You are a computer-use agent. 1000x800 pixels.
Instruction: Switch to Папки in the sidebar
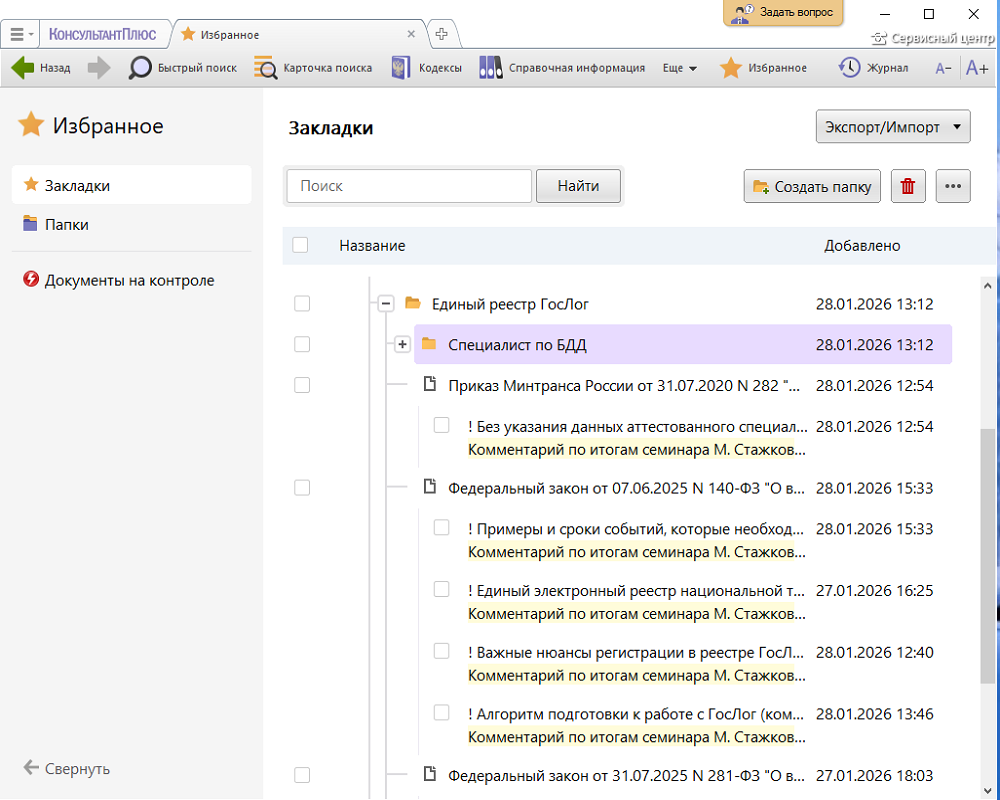(67, 225)
